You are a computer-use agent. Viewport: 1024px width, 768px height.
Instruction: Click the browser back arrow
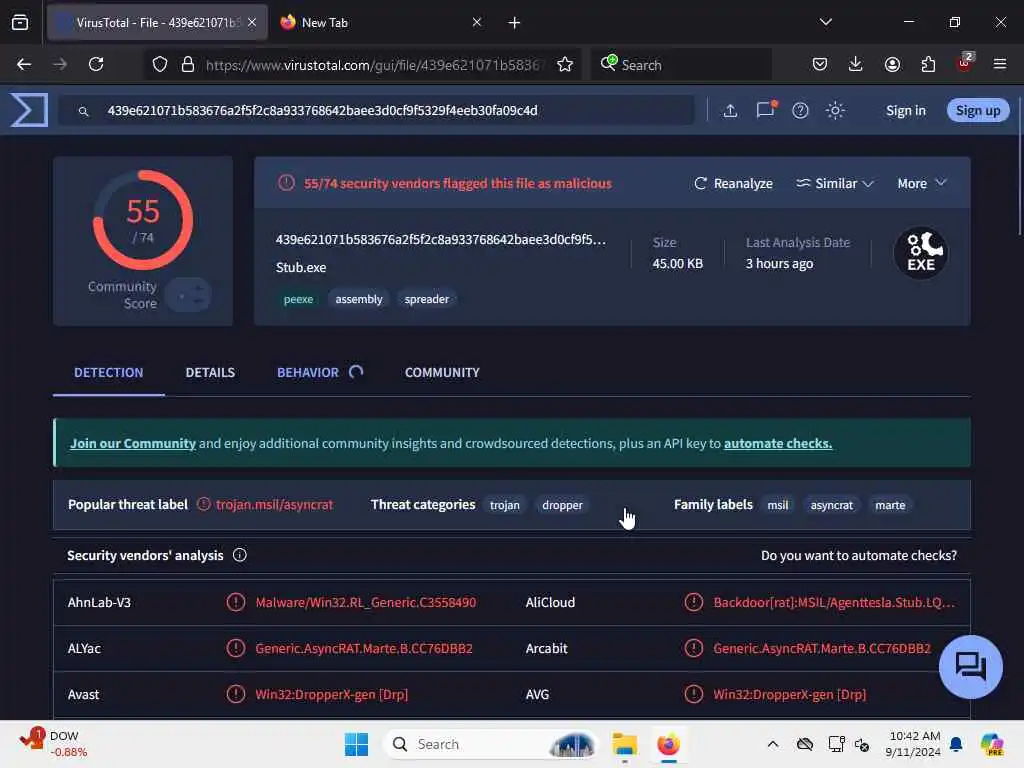pyautogui.click(x=24, y=64)
